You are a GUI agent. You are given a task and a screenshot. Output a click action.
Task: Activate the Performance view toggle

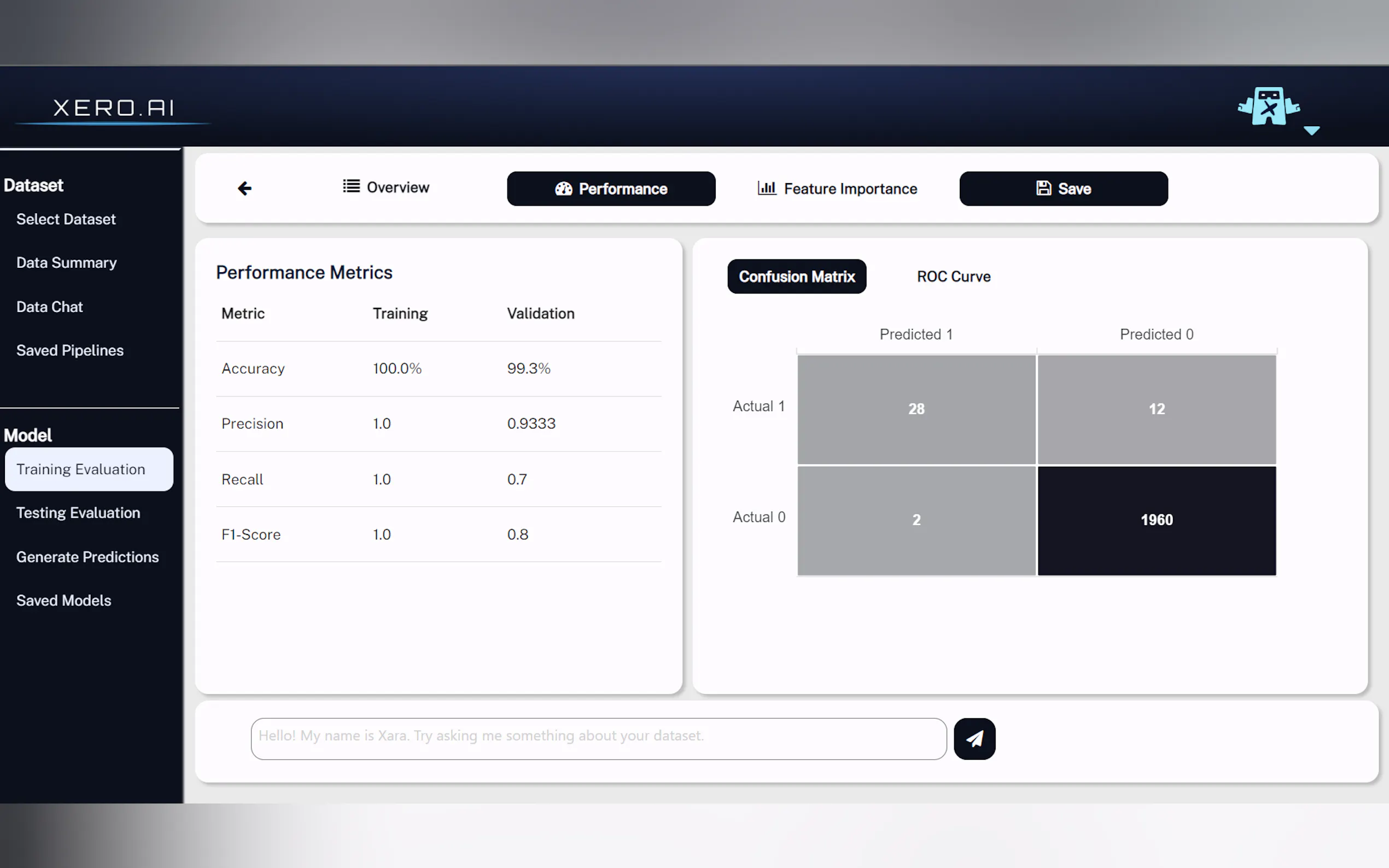[610, 188]
